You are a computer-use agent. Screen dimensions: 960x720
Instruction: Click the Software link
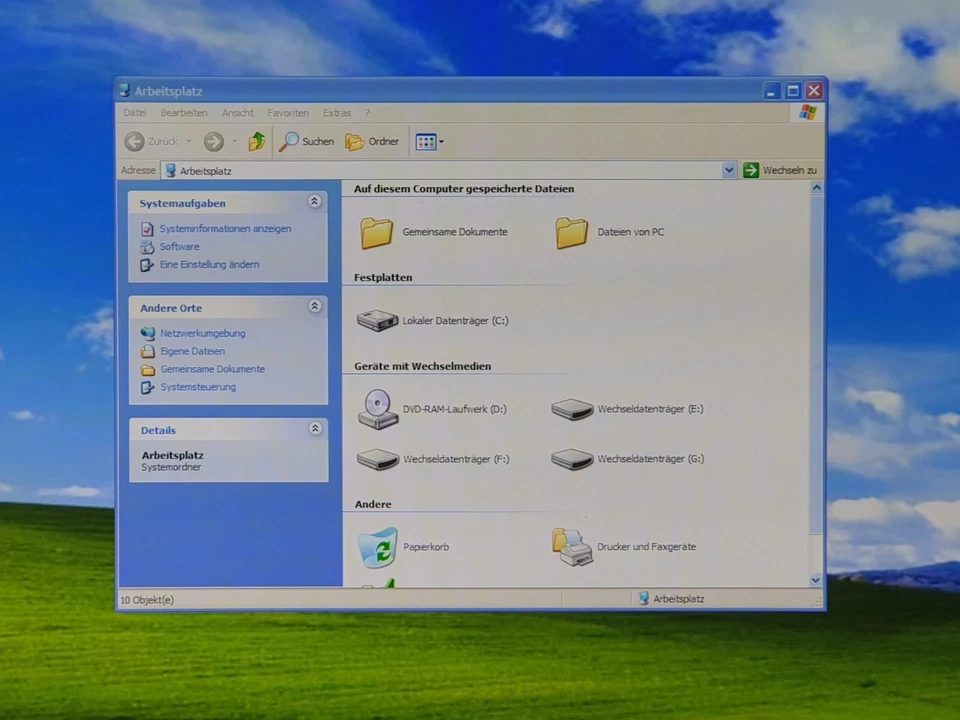(179, 246)
